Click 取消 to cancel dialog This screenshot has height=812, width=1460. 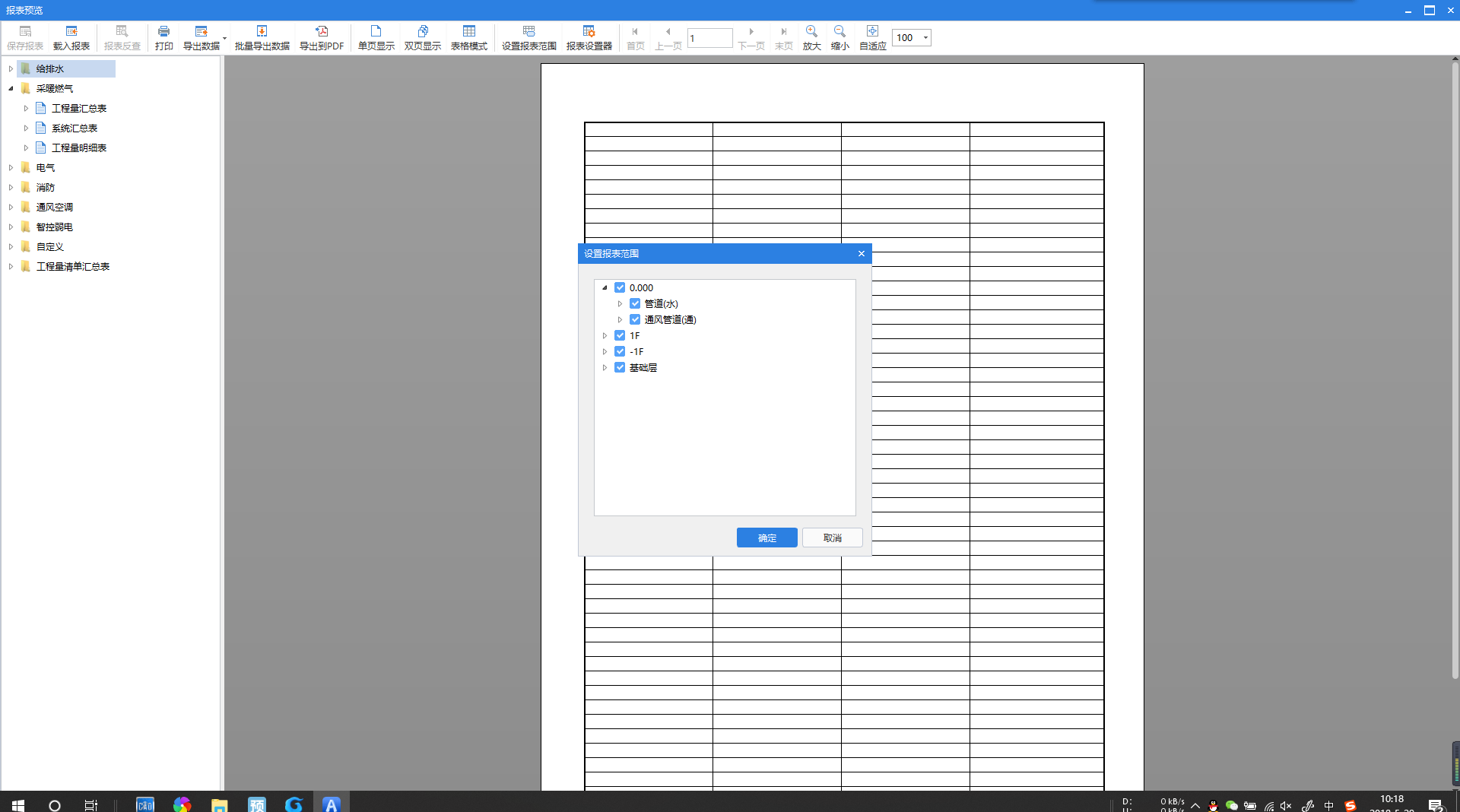[x=833, y=538]
